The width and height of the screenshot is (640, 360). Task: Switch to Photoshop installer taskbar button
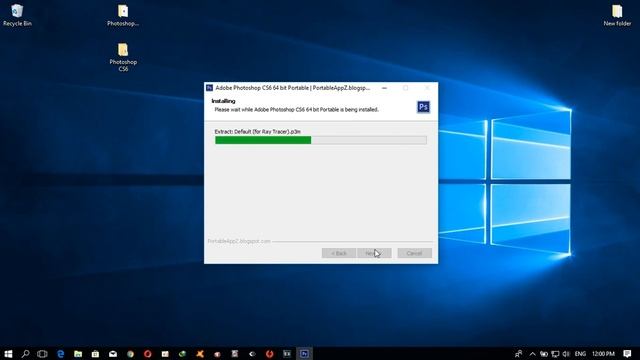tap(304, 354)
